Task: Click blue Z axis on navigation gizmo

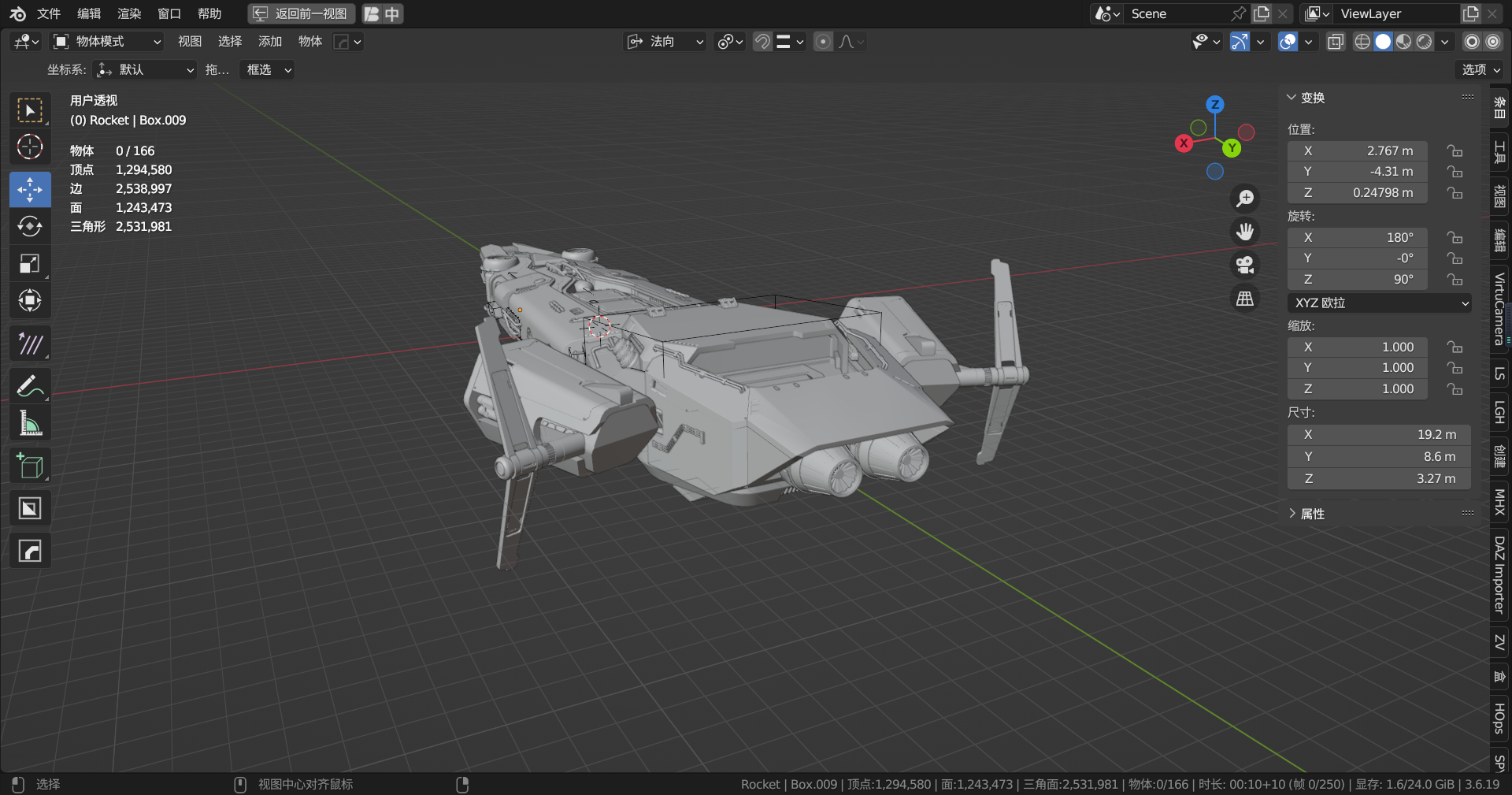Action: pos(1215,104)
